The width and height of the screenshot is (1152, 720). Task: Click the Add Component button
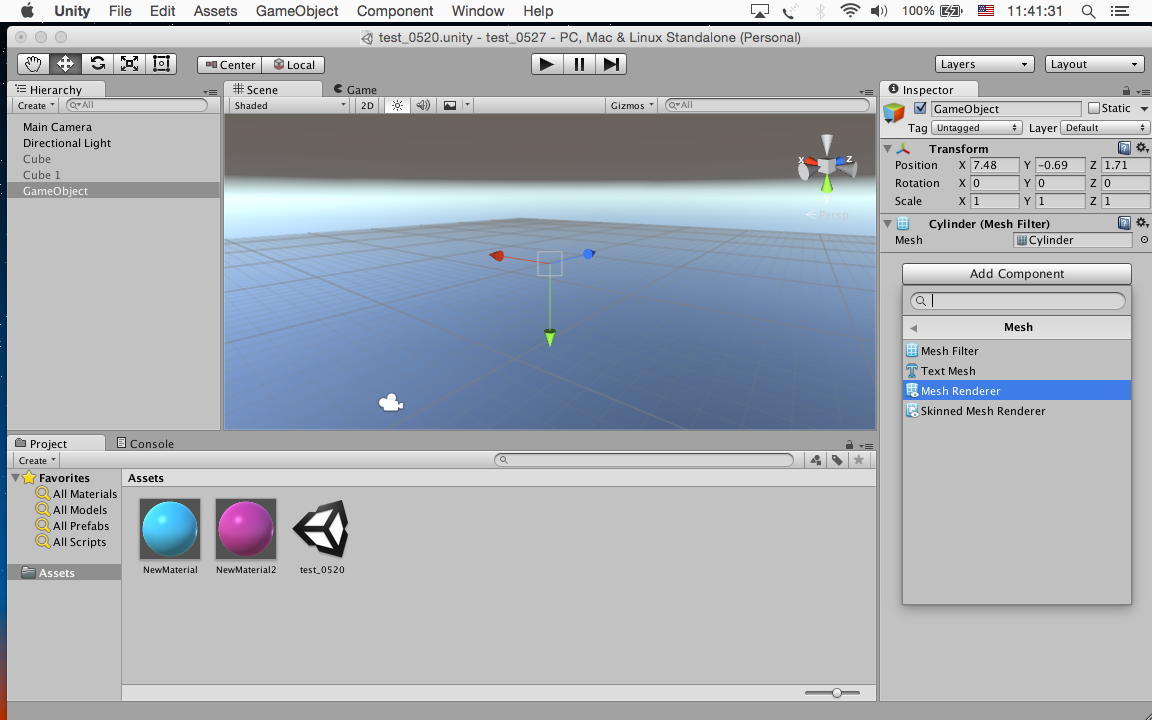1017,273
